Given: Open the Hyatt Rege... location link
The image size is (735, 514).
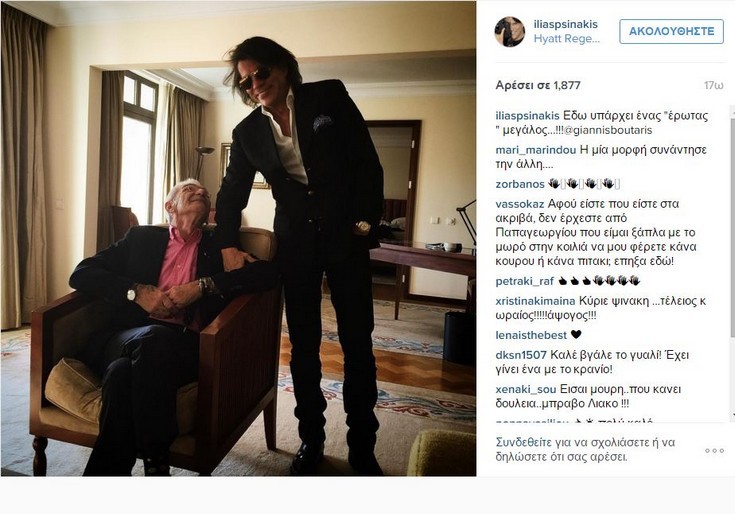Looking at the screenshot, I should pos(567,39).
